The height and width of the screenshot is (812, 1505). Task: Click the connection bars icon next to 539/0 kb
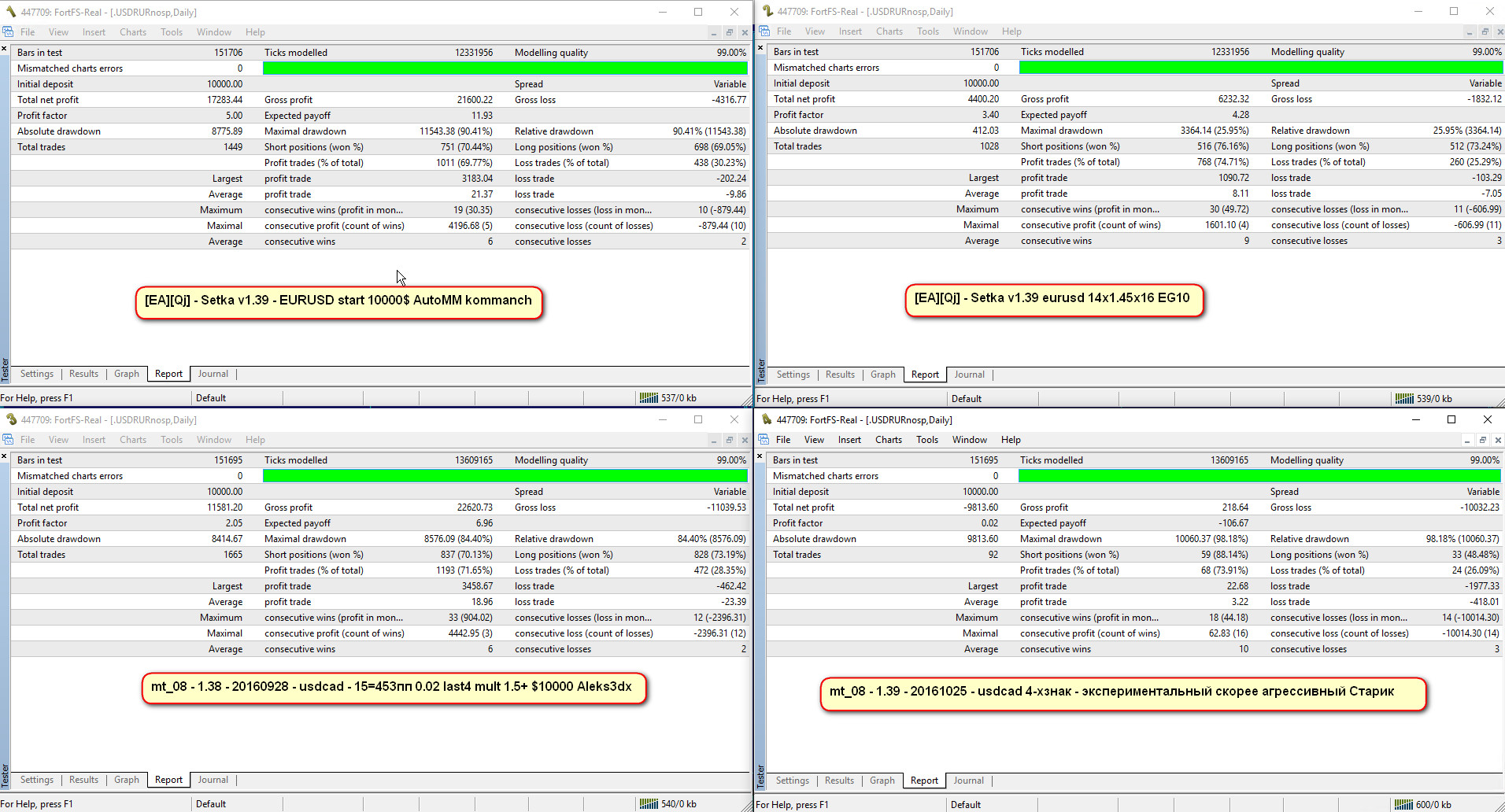click(1404, 399)
